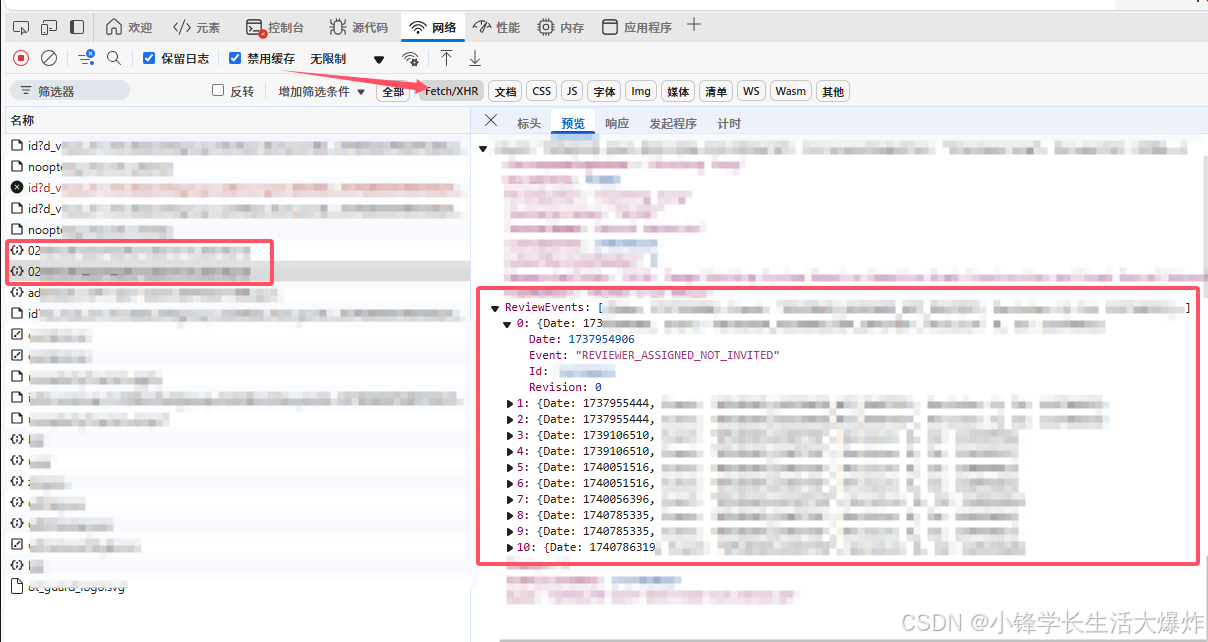1208x642 pixels.
Task: Open the 无限制 throttling dropdown
Action: 347,58
